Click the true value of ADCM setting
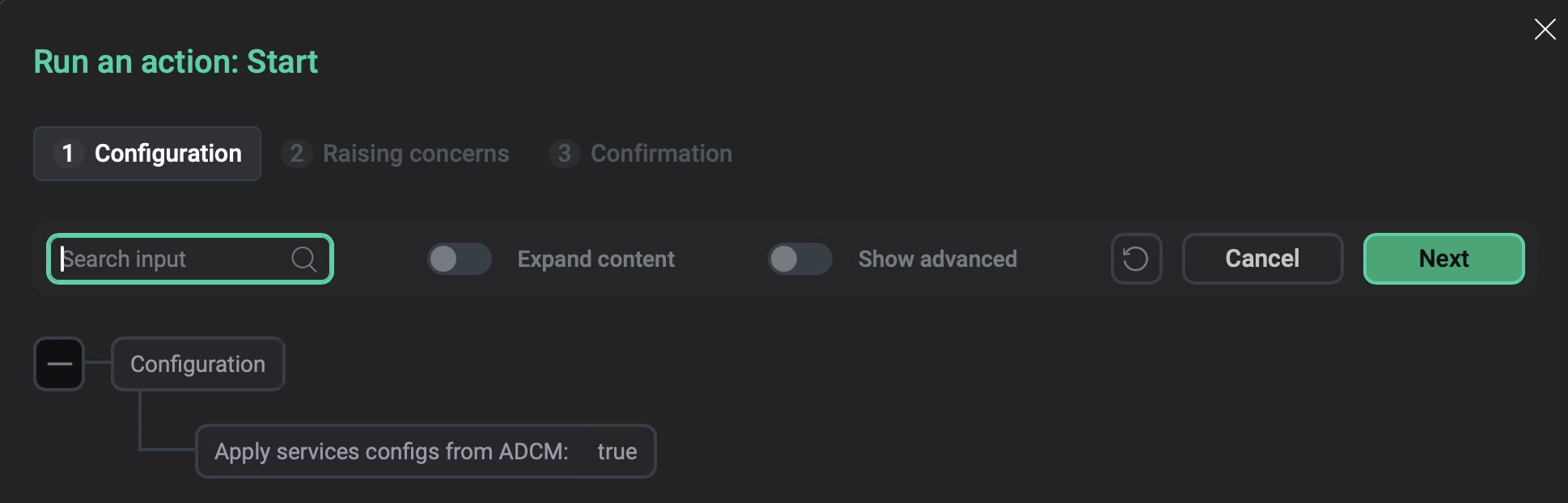1568x503 pixels. point(617,451)
